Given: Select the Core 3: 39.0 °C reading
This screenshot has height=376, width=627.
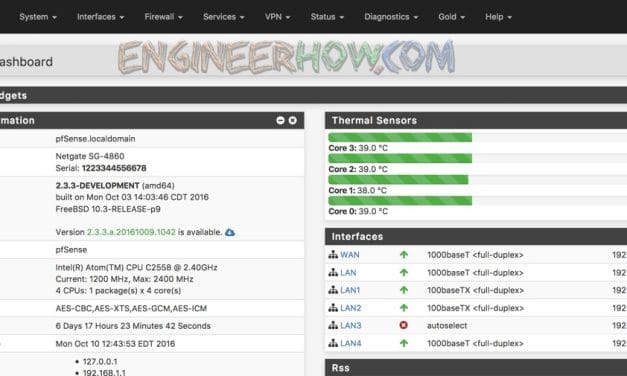Looking at the screenshot, I should [358, 148].
